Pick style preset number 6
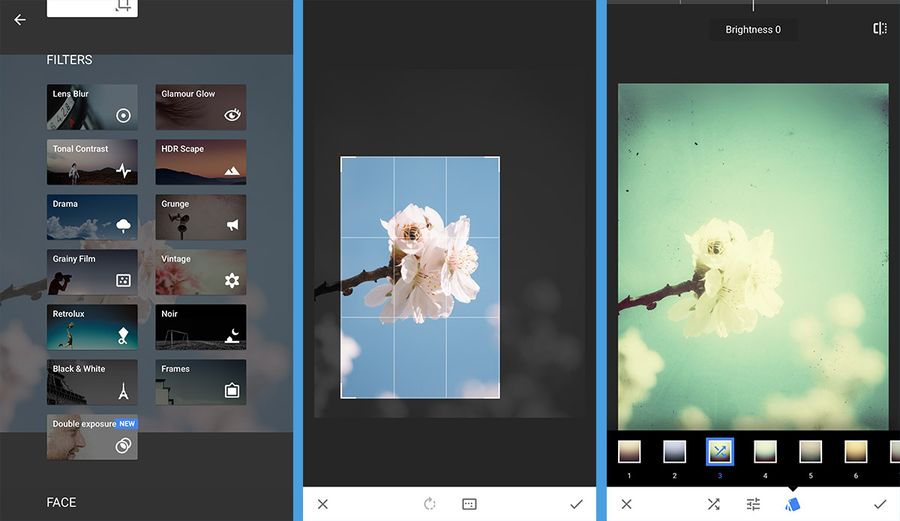Image resolution: width=900 pixels, height=521 pixels. click(856, 452)
